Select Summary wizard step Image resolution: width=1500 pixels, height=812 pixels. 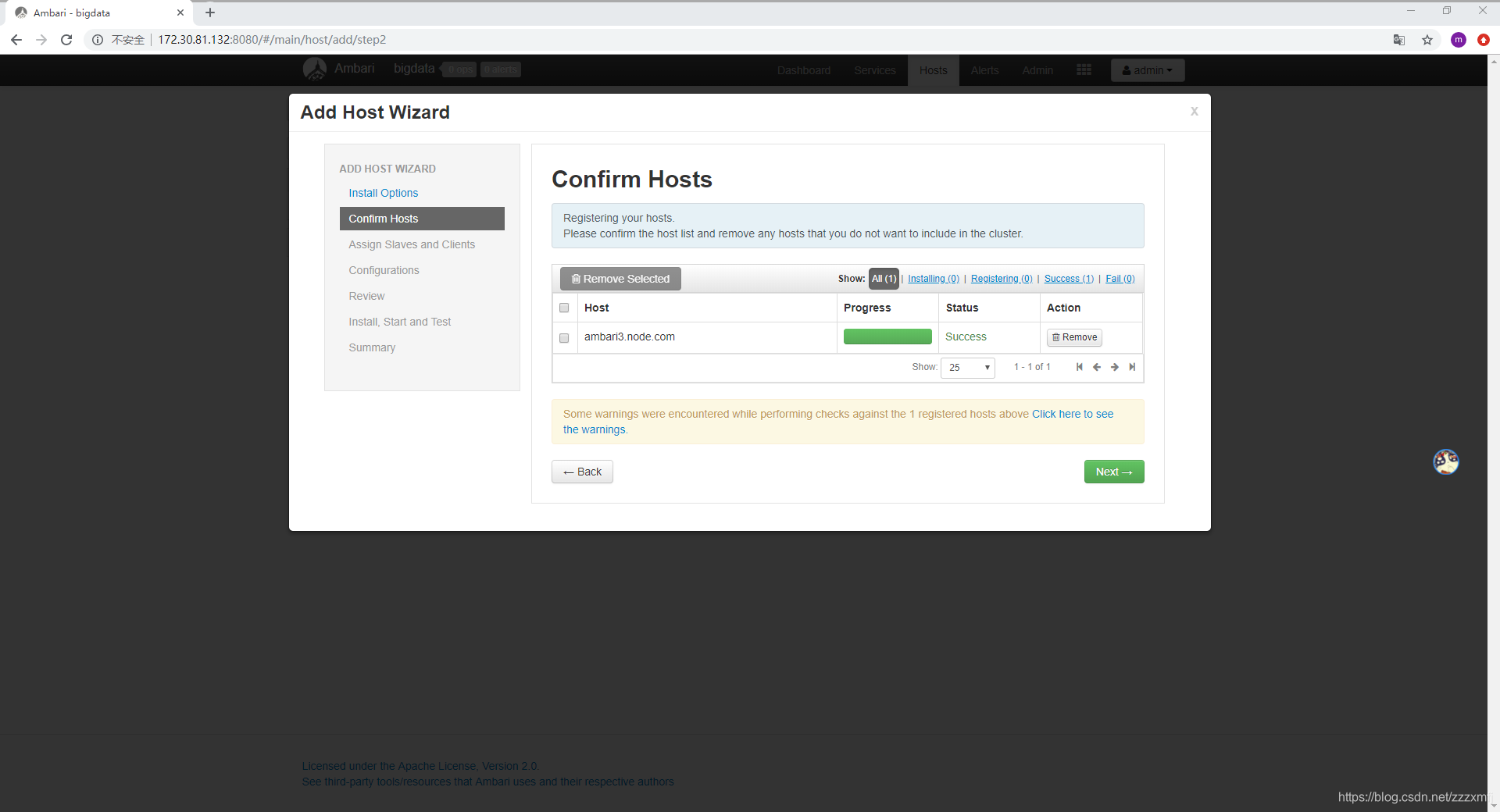tap(372, 347)
